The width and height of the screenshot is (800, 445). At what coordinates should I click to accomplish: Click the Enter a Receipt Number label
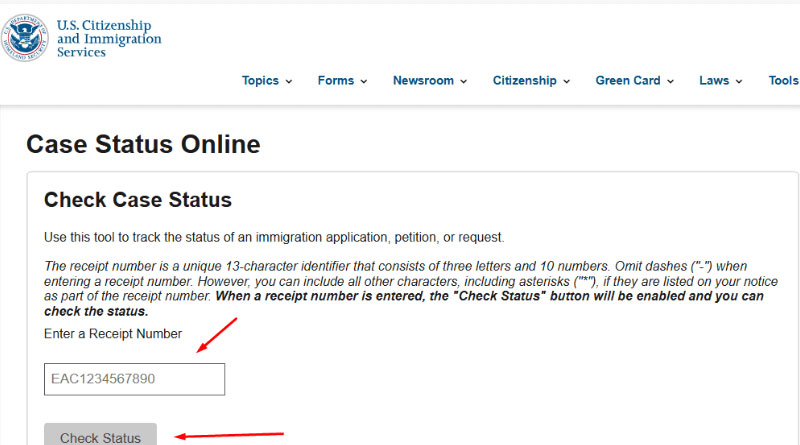click(113, 334)
